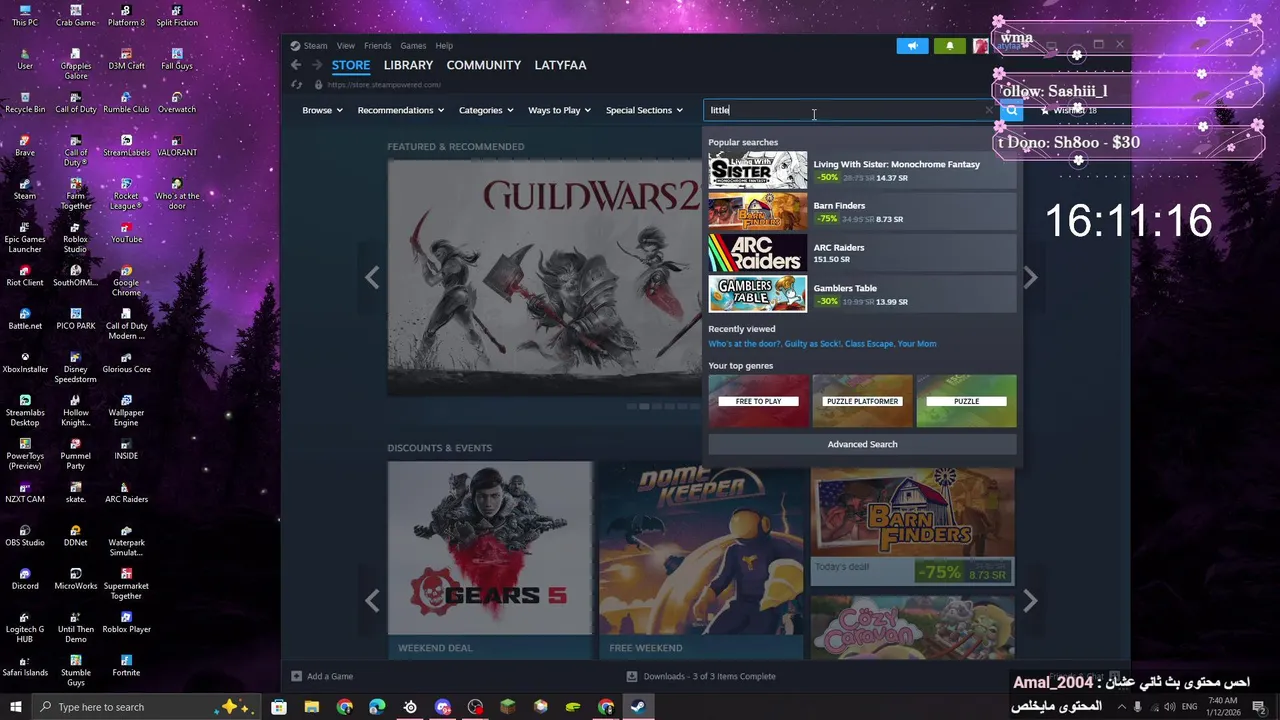This screenshot has width=1280, height=720.
Task: Open the Gamblers Table search result
Action: [862, 294]
